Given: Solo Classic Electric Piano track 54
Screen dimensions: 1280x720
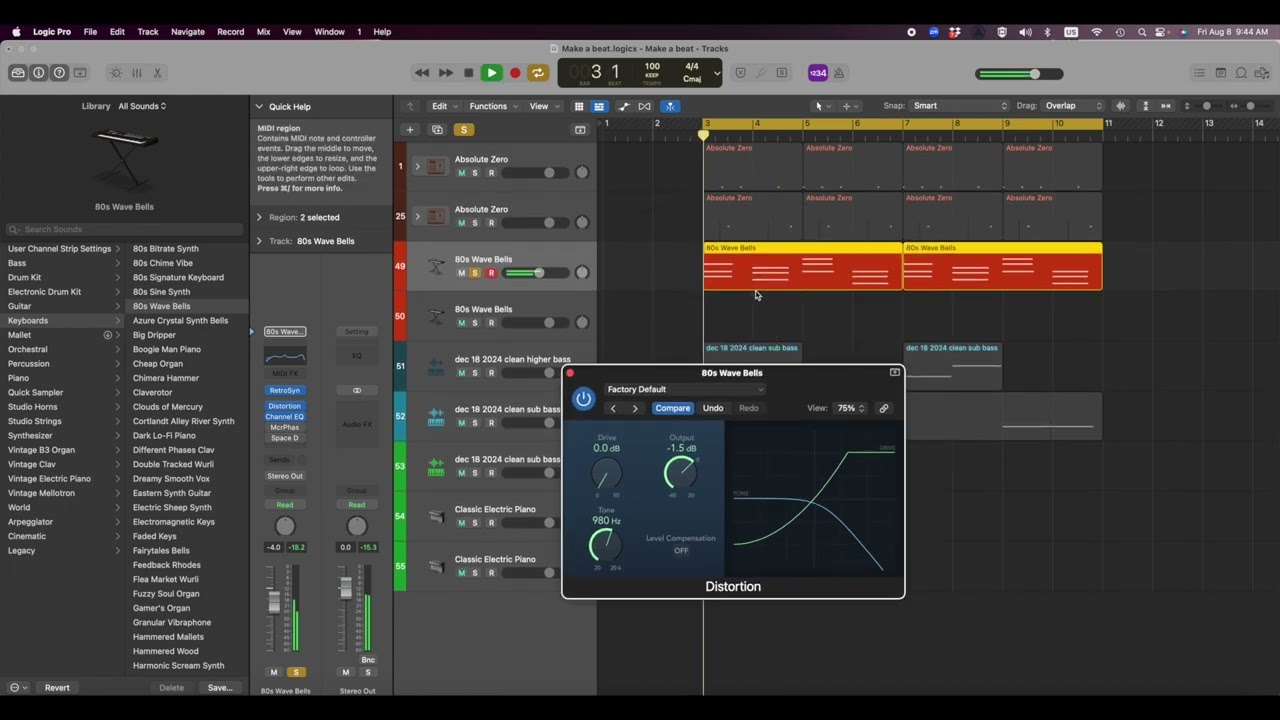Looking at the screenshot, I should point(475,523).
